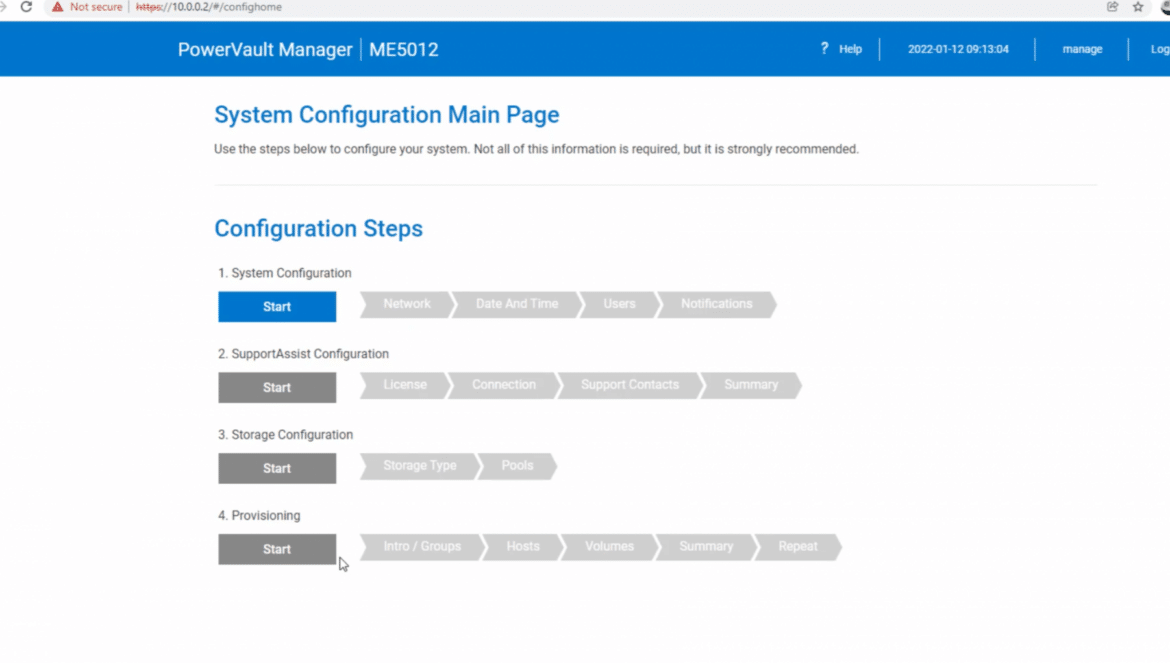Select the Hosts step chevron
1170x663 pixels.
coord(522,547)
